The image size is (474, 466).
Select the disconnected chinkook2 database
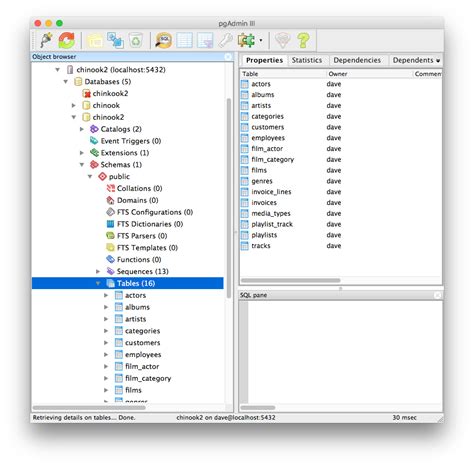click(110, 93)
